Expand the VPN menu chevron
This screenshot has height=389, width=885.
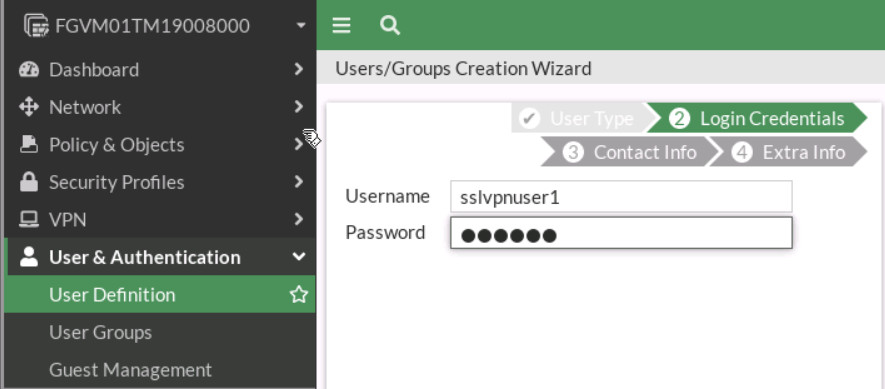coord(299,219)
